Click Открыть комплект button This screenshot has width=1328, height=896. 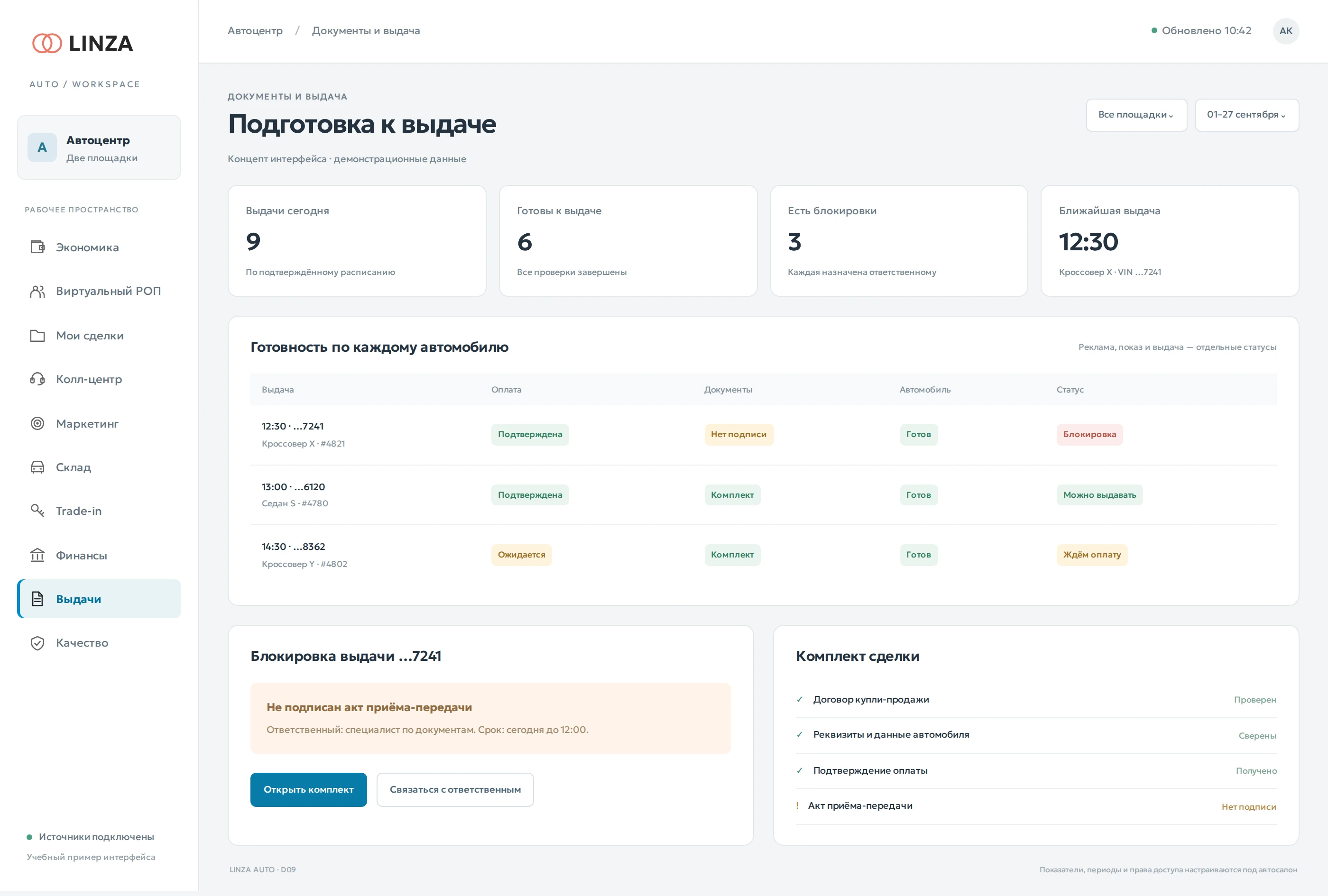click(309, 790)
